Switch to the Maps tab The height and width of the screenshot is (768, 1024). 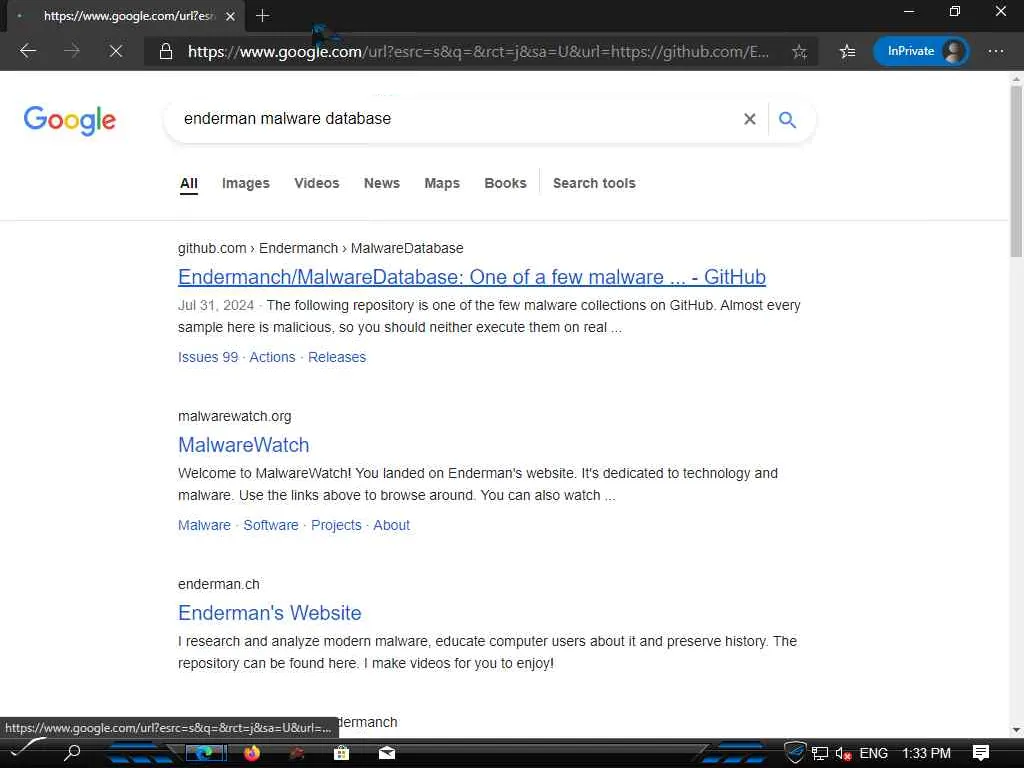click(442, 184)
